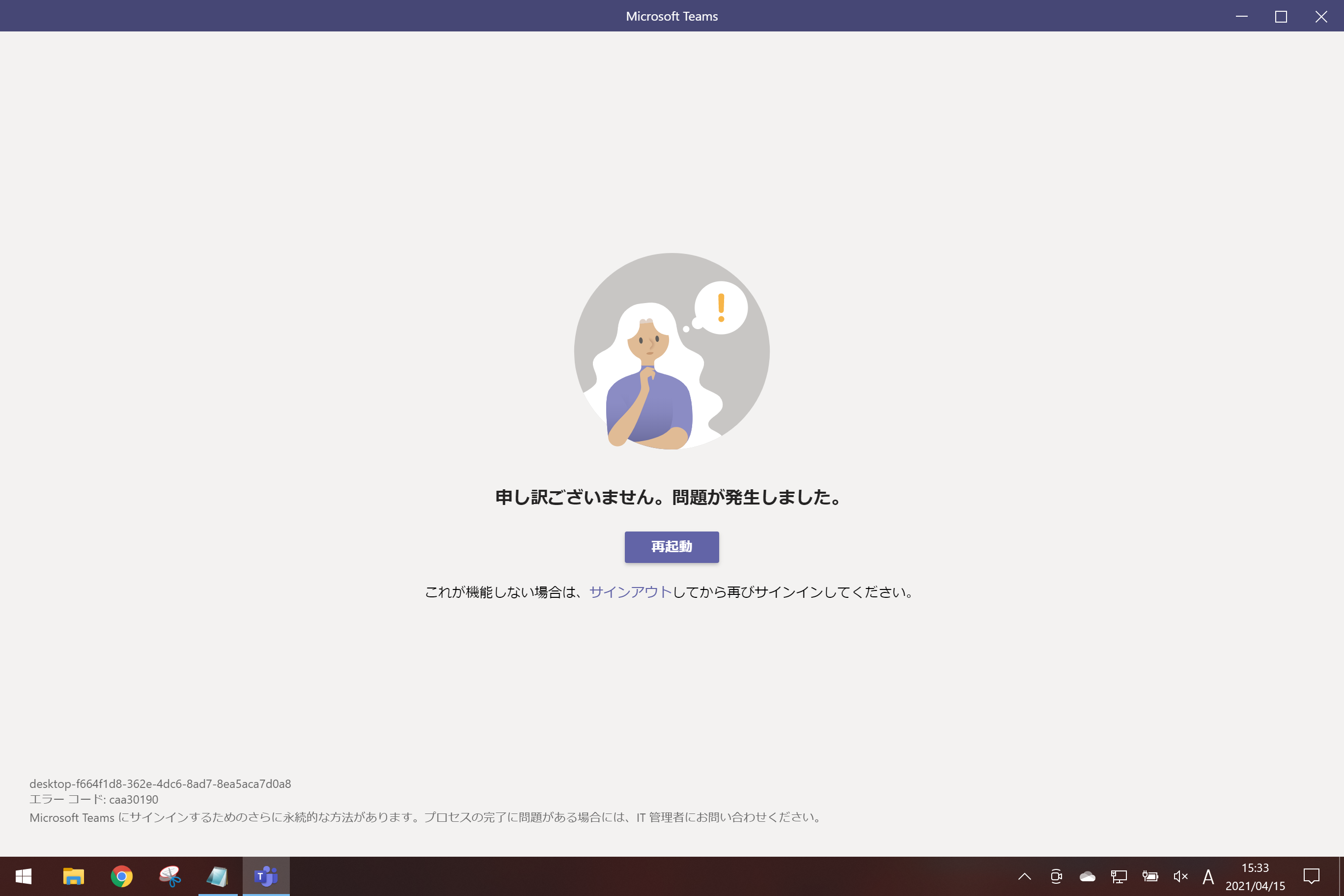Open Google Chrome from the taskbar
The width and height of the screenshot is (1344, 896).
coord(122,876)
